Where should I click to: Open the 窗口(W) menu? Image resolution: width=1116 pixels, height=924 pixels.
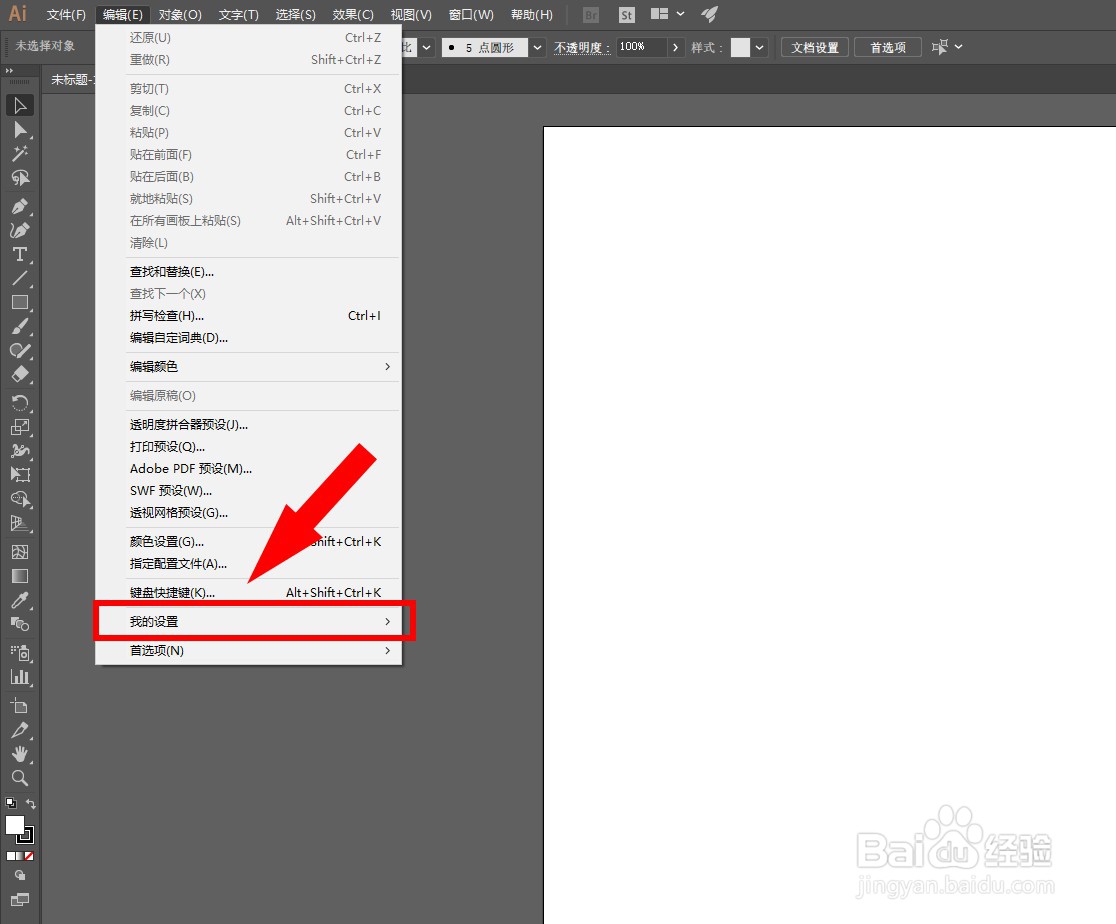tap(471, 14)
